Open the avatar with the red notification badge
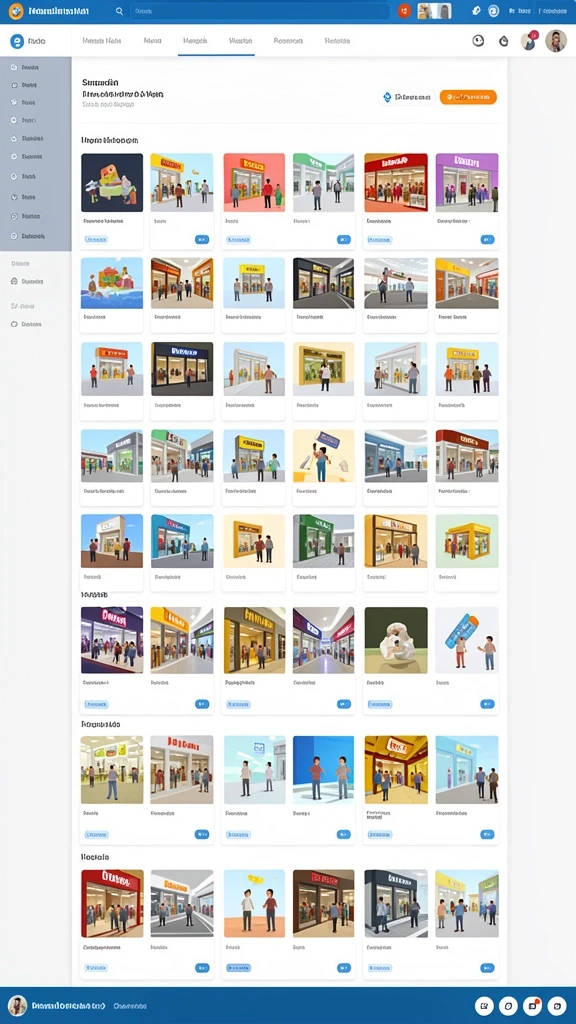The image size is (576, 1024). [529, 40]
